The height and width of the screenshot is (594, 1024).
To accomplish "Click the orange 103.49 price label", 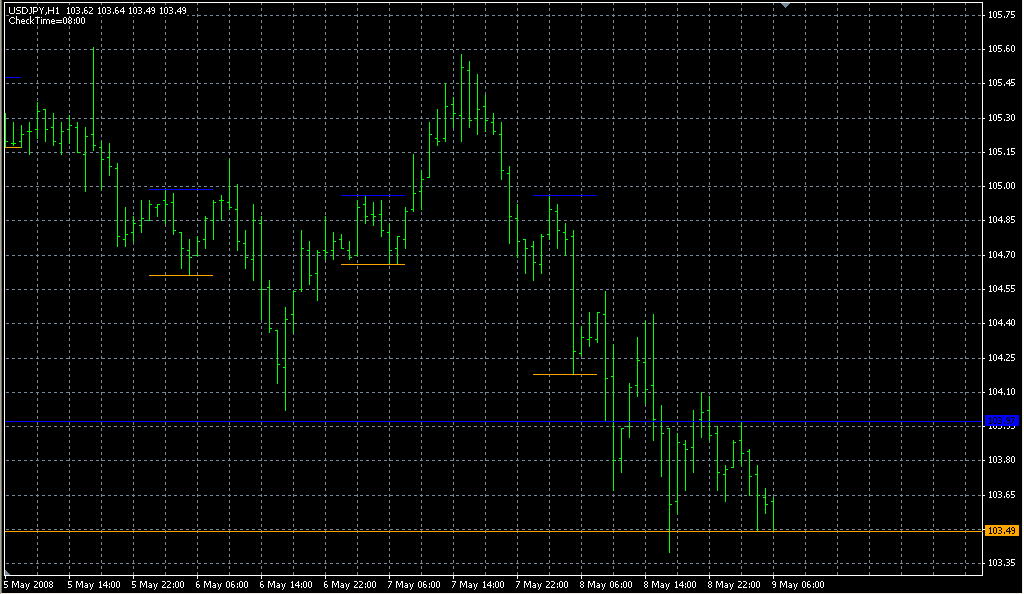I will [1001, 531].
